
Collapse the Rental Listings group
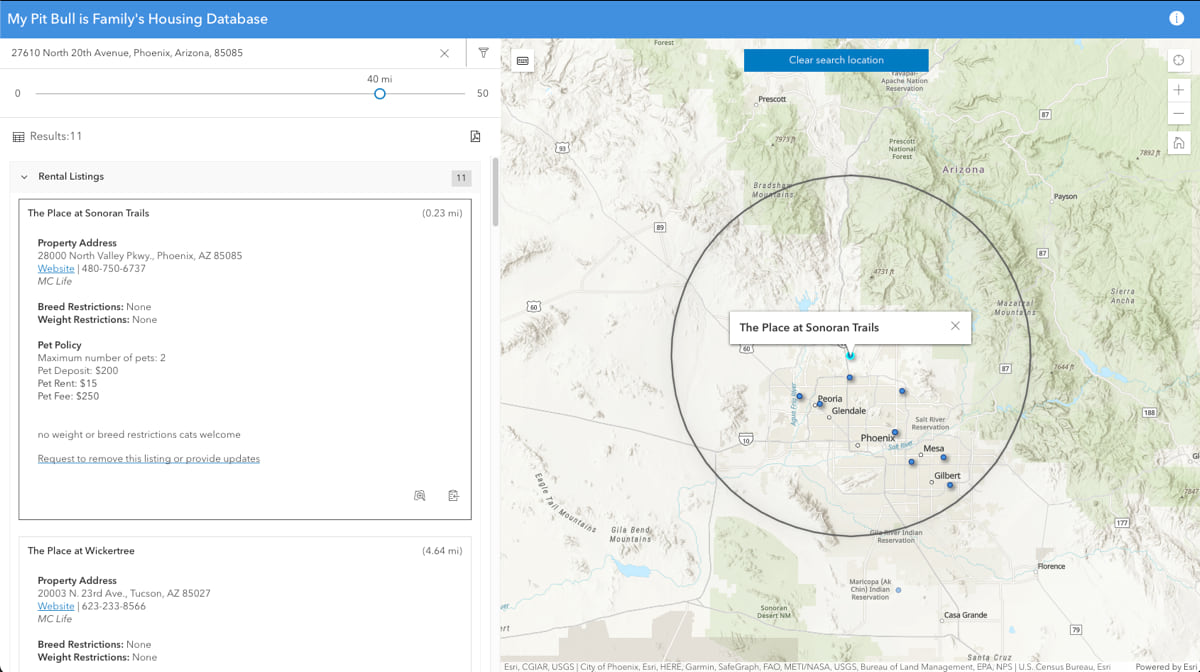[x=25, y=177]
